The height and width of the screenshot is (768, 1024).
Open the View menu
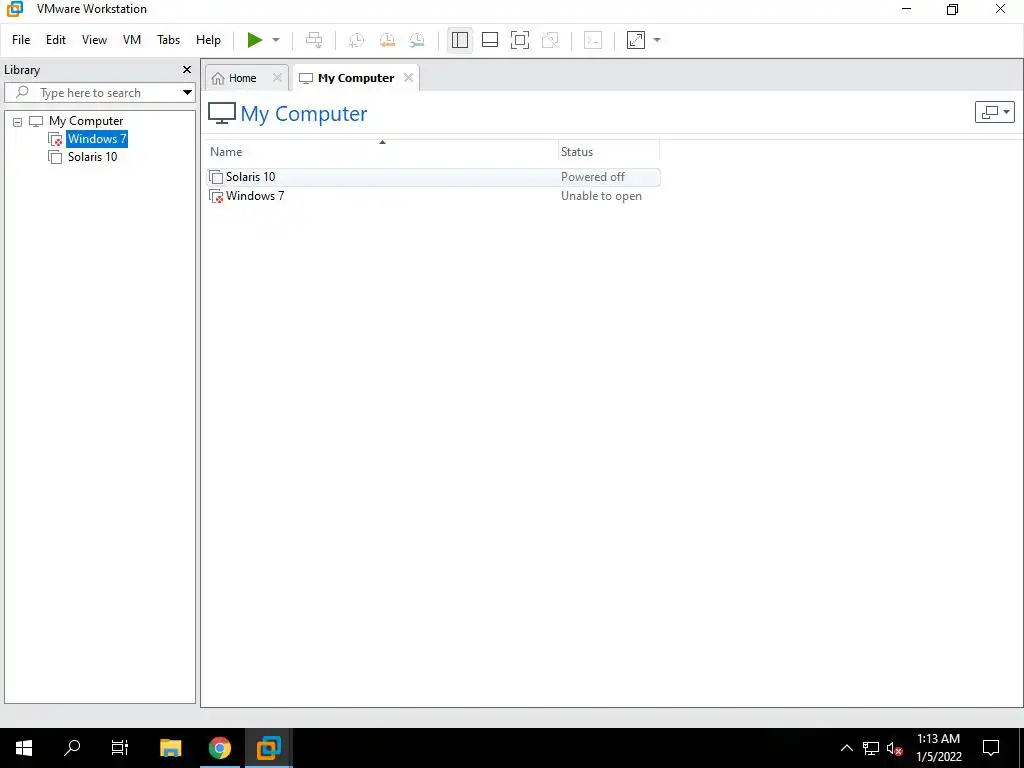click(x=94, y=40)
